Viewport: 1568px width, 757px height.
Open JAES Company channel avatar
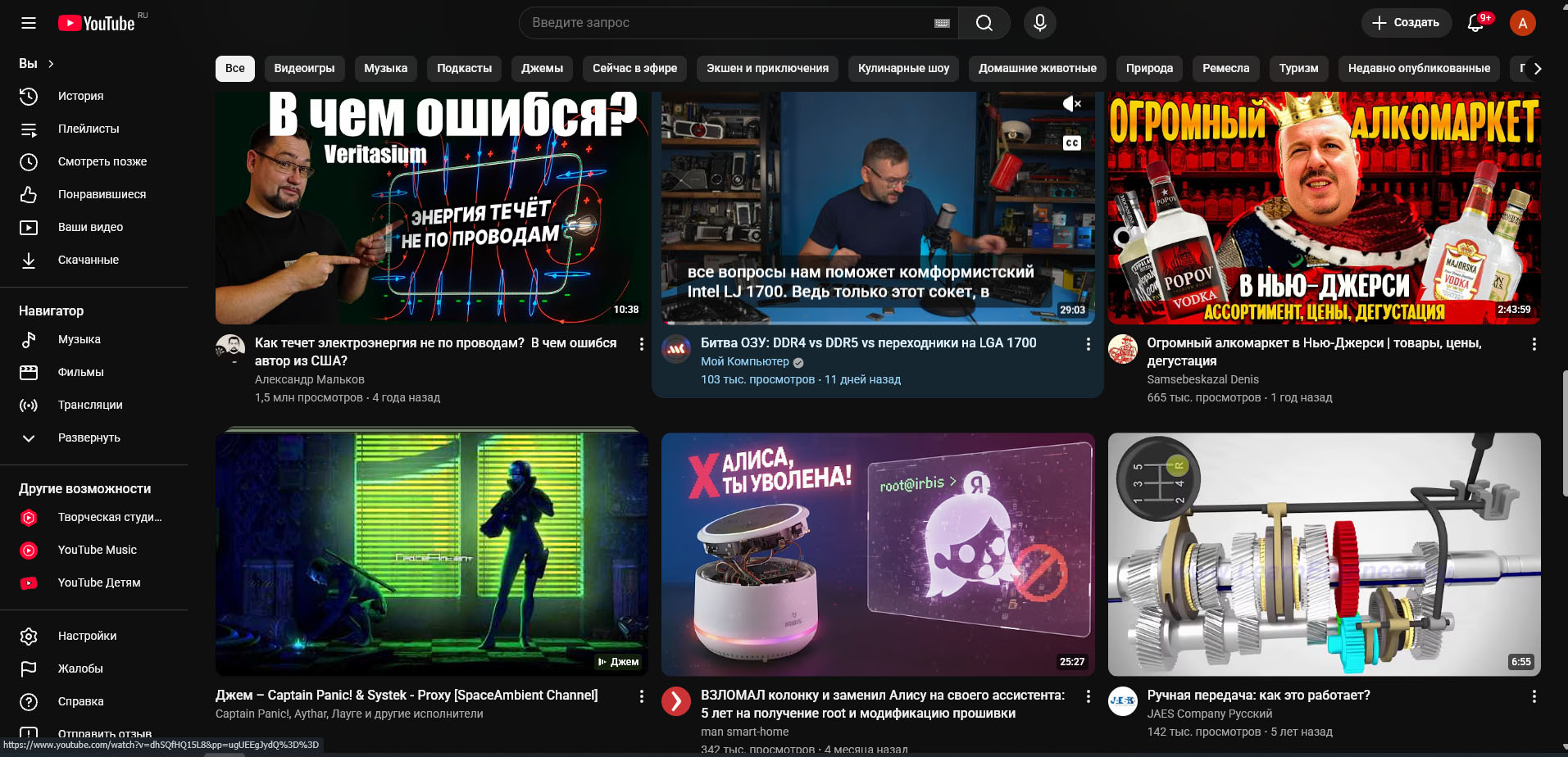pyautogui.click(x=1123, y=701)
